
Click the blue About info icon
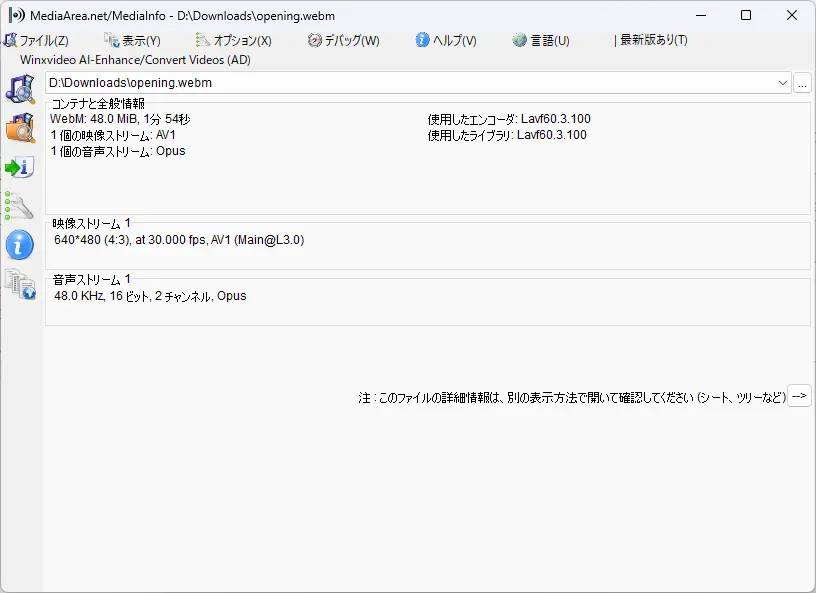20,245
